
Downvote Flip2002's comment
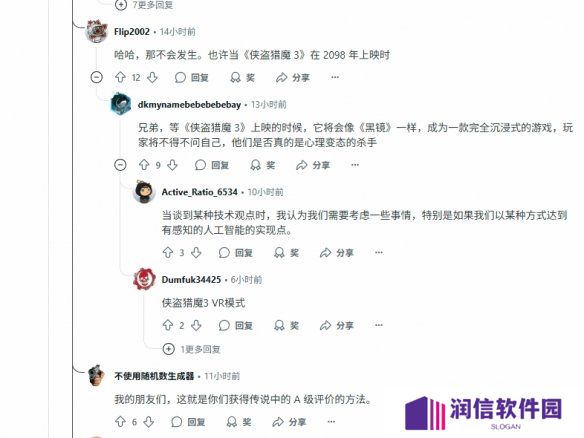152,77
